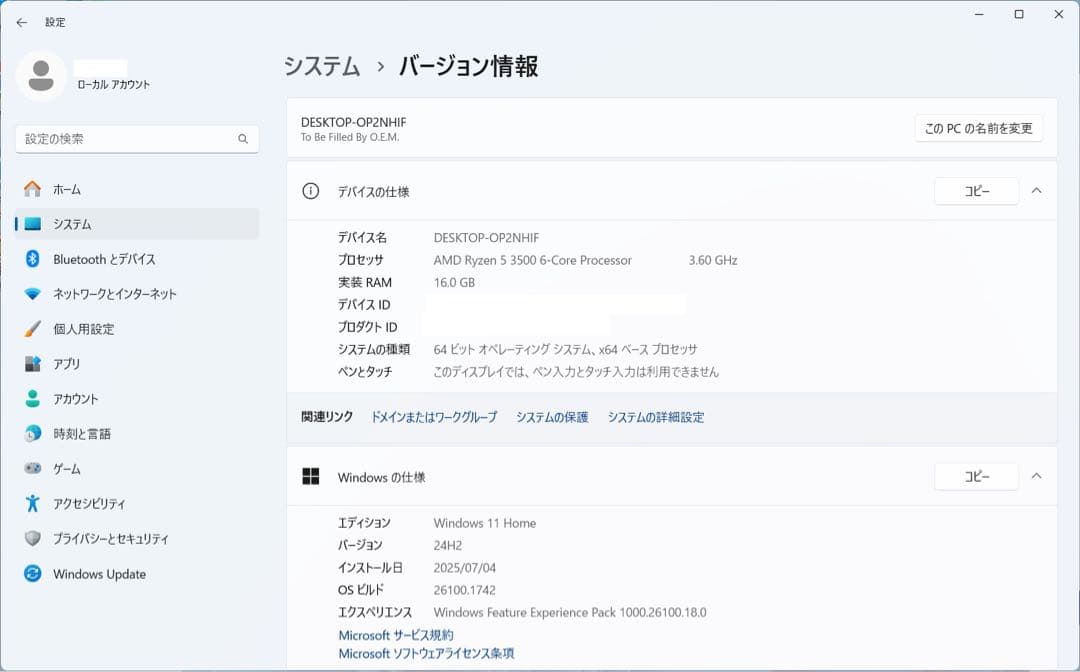
Task: Open 時刻と言語 settings
Action: [x=80, y=433]
